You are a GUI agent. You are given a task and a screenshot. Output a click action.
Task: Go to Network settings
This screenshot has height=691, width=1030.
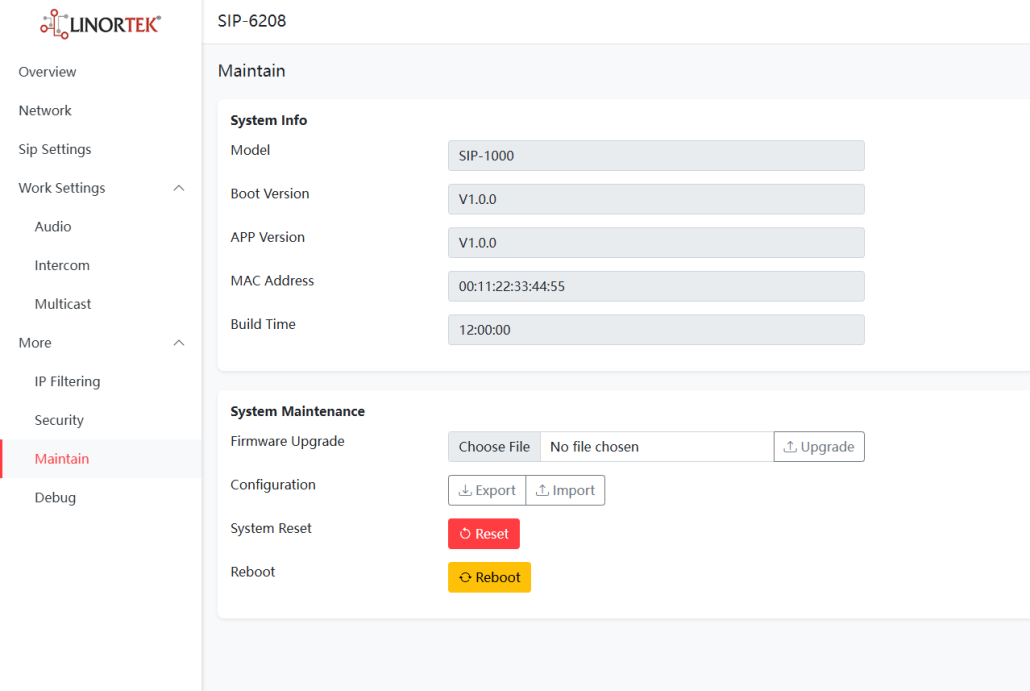(45, 110)
